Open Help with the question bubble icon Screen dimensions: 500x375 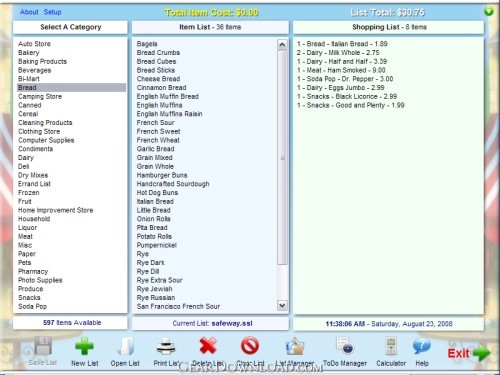coord(422,346)
